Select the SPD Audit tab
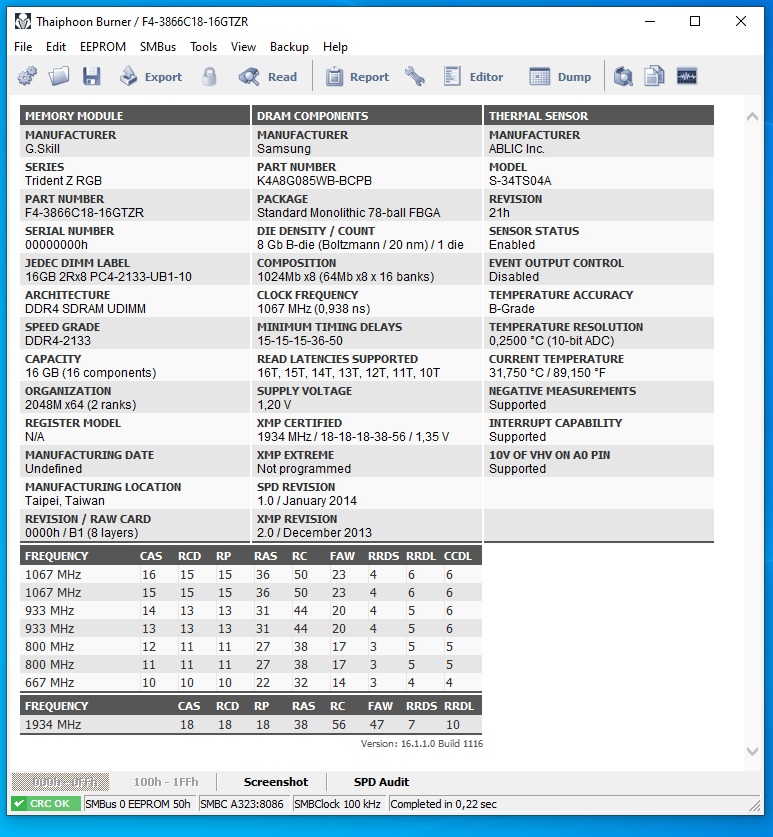Viewport: 773px width, 837px height. 381,782
